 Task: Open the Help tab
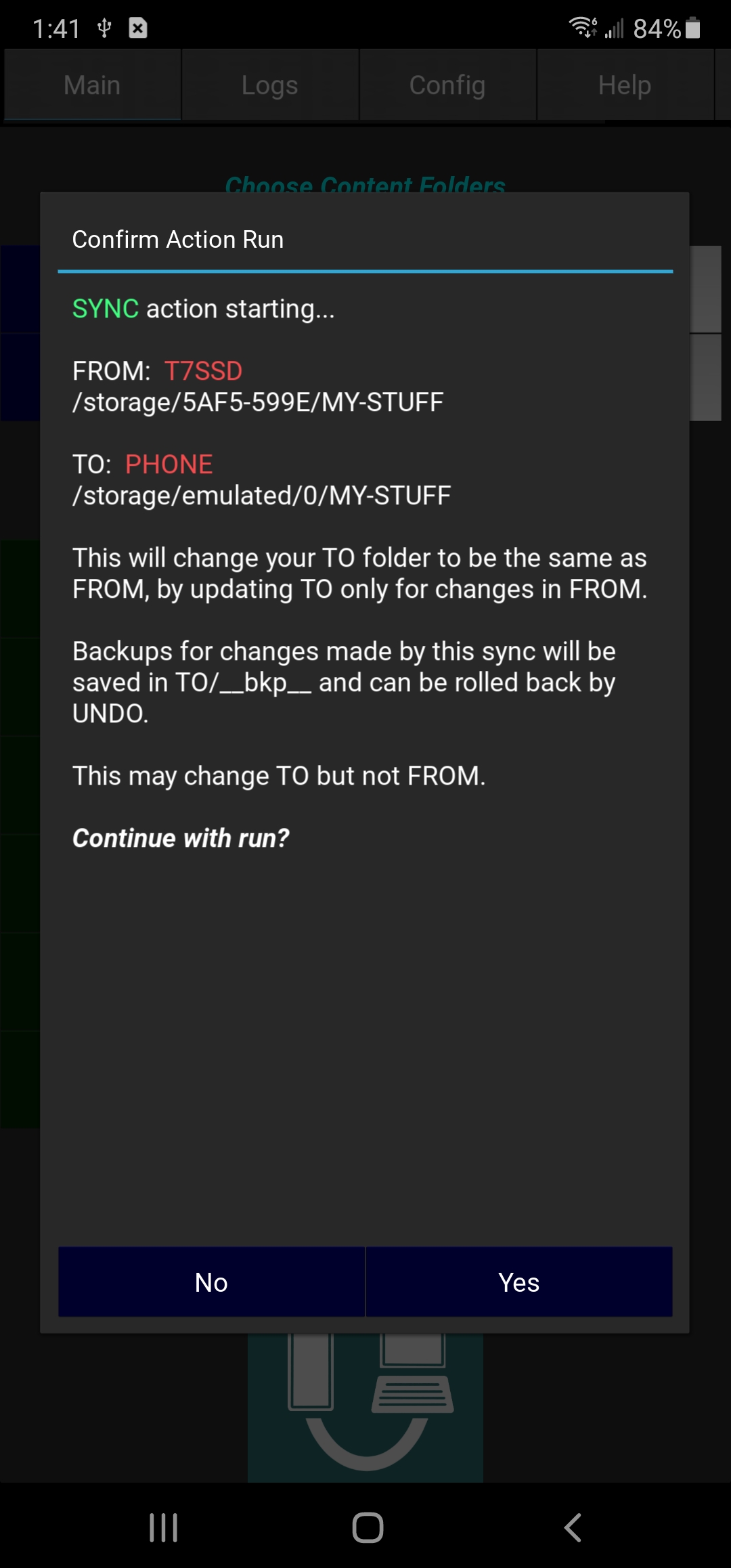click(624, 85)
